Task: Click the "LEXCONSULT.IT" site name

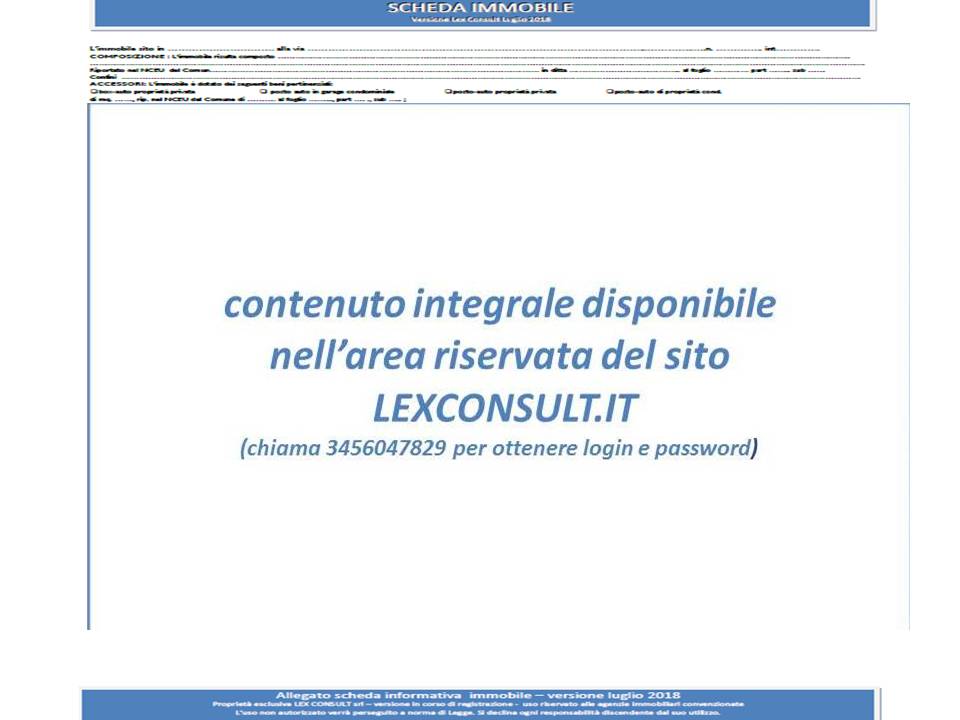Action: pyautogui.click(x=506, y=408)
